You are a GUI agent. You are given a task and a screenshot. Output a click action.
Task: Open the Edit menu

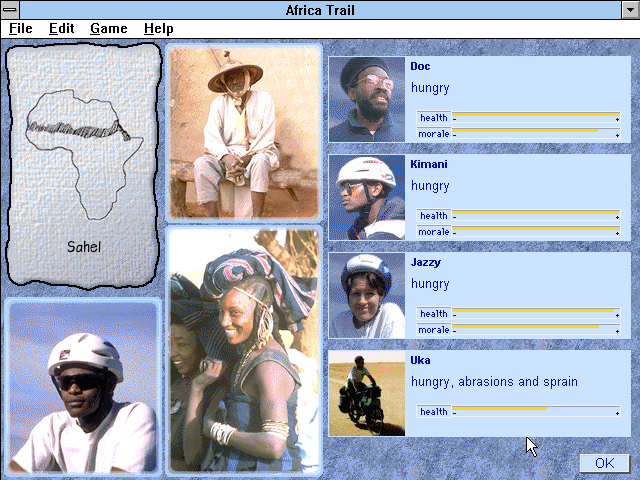(x=62, y=29)
